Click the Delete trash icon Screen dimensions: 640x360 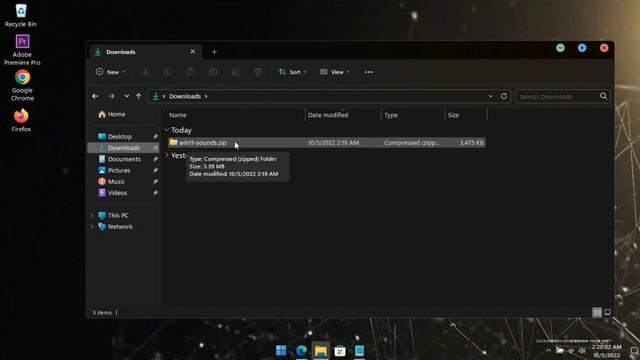click(x=258, y=72)
